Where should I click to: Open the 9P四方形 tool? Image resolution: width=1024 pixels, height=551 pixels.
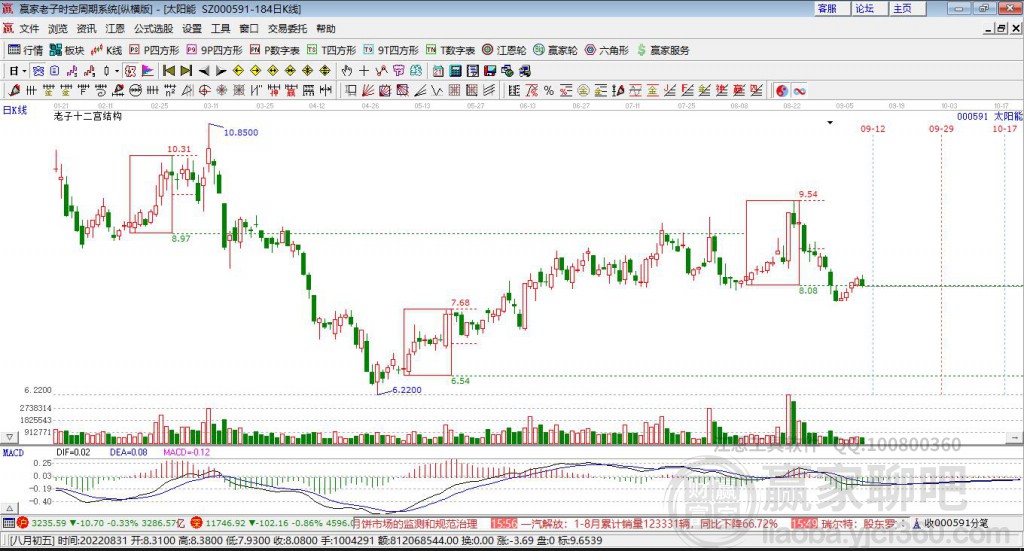click(x=214, y=50)
